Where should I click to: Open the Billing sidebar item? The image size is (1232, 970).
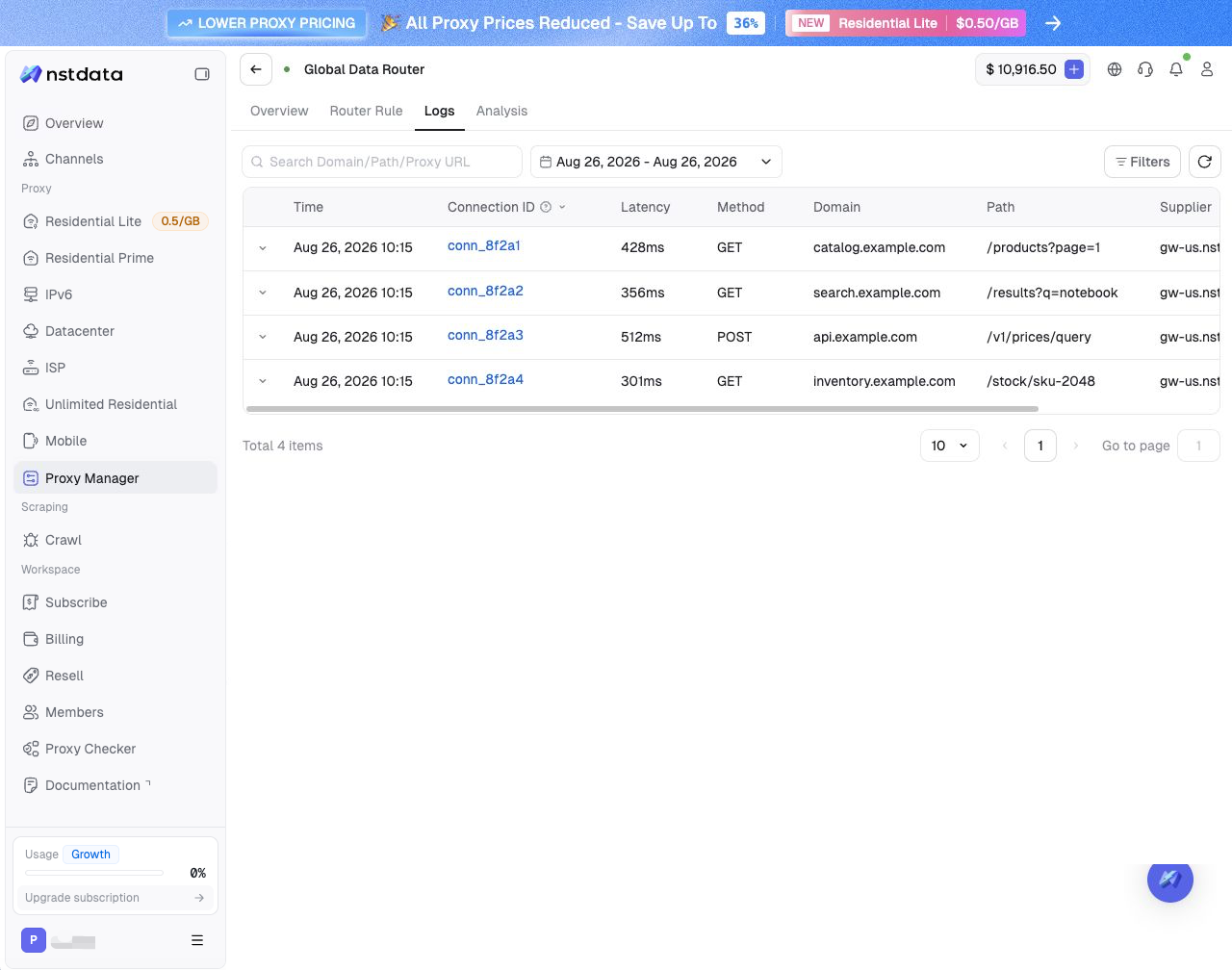[115, 639]
